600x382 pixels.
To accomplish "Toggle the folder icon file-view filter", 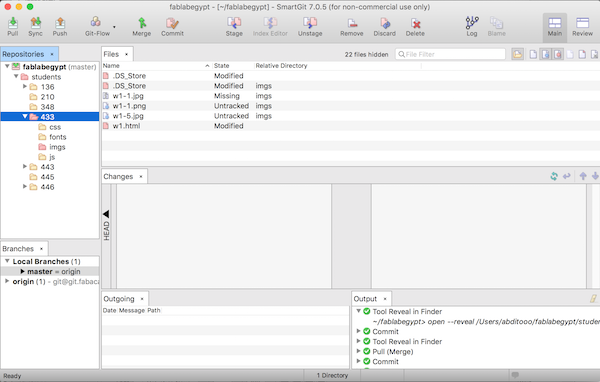I will [517, 54].
